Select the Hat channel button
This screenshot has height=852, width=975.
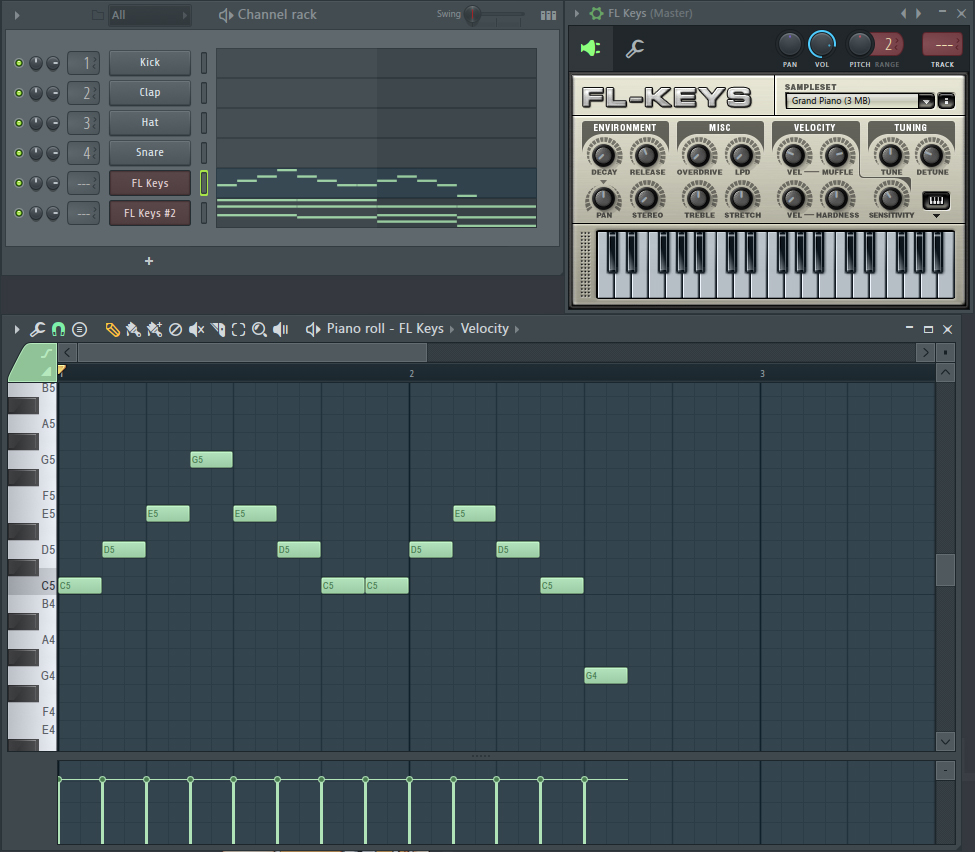150,123
